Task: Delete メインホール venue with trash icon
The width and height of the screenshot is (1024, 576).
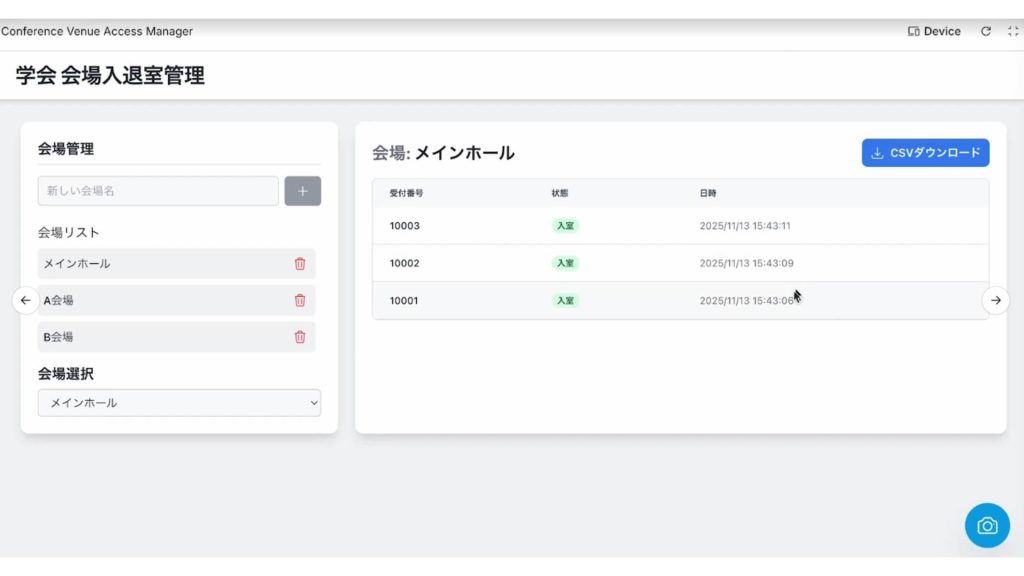Action: tap(300, 264)
